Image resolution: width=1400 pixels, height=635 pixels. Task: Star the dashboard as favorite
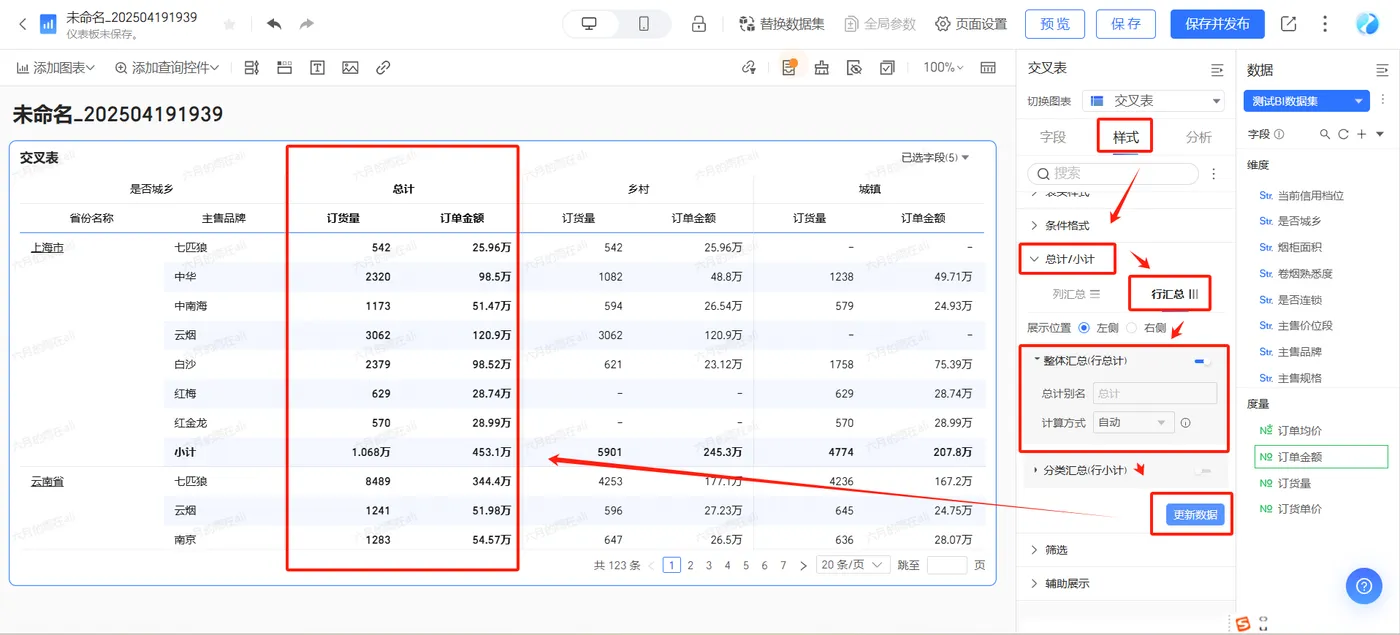pos(229,24)
